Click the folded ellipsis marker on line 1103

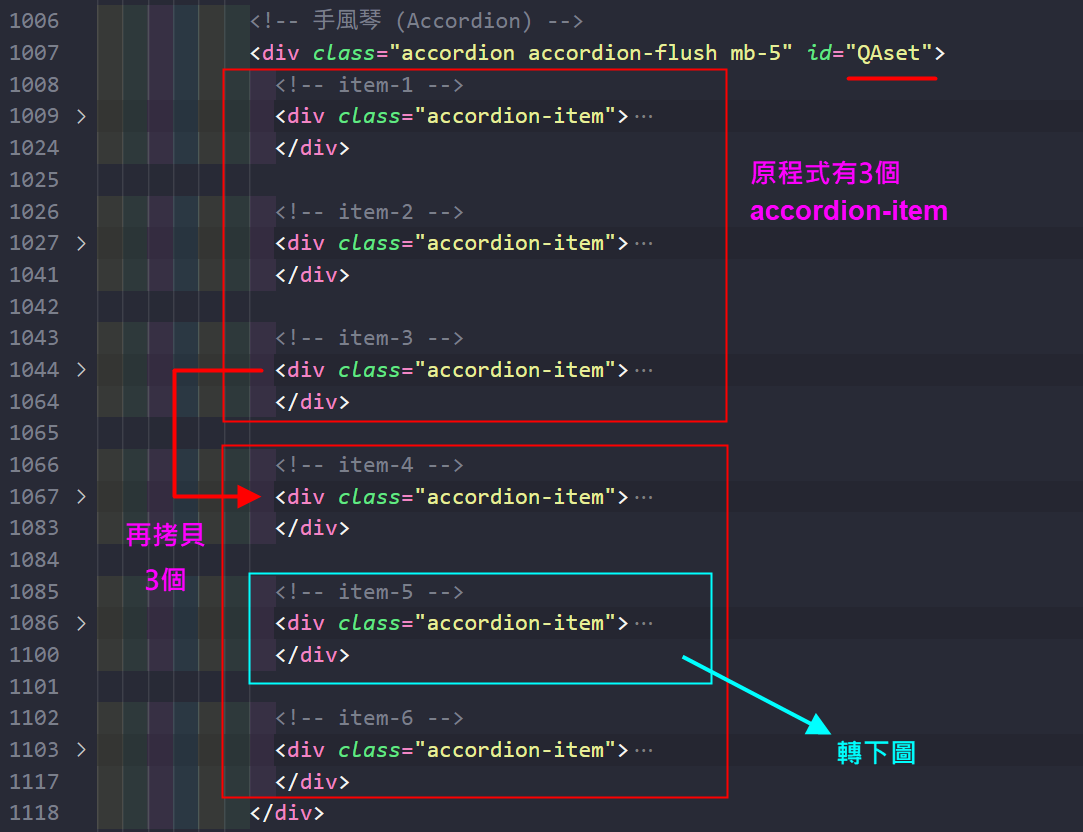tap(643, 750)
